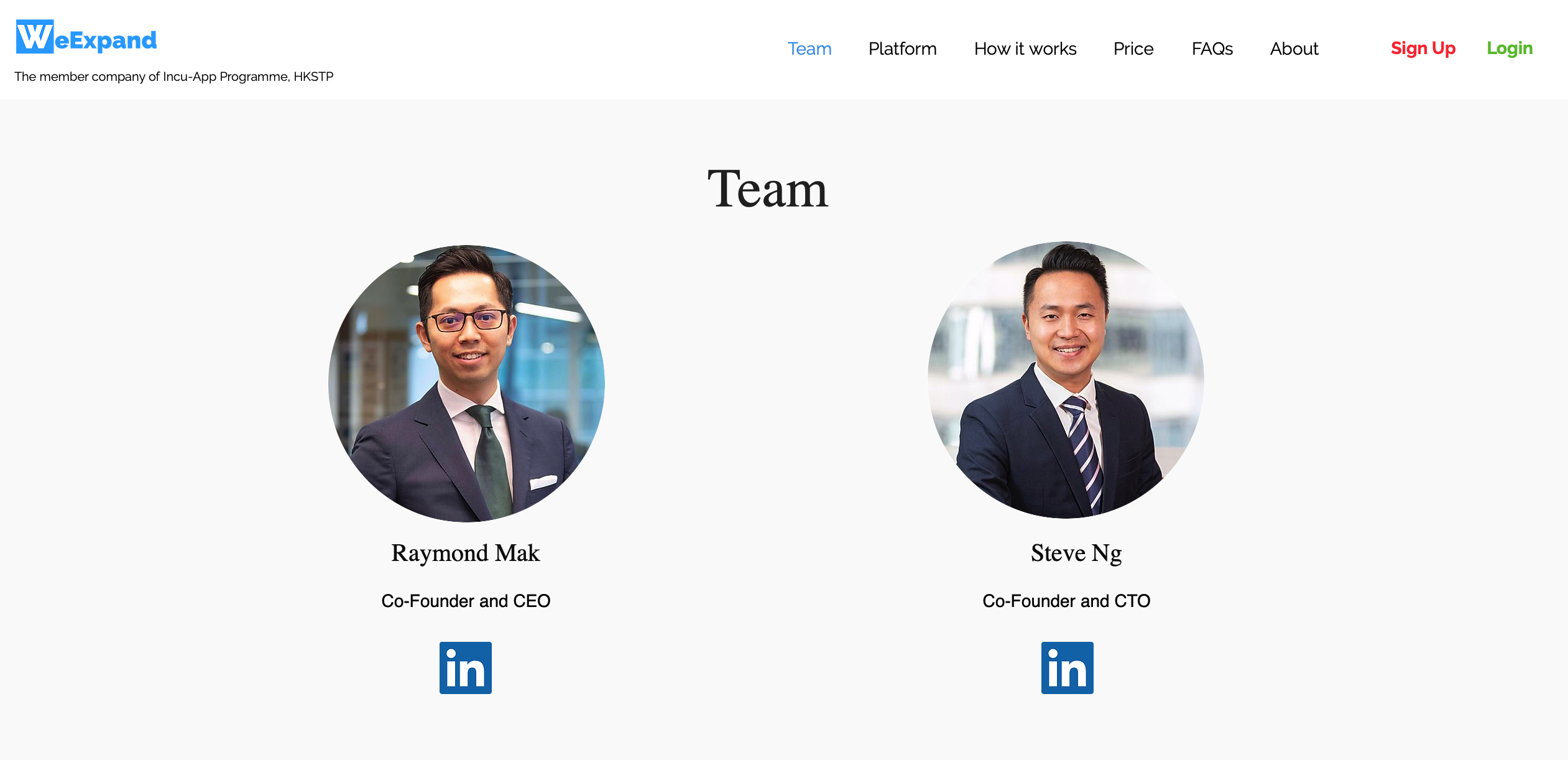Click the Incu-App Programme, HKSTP tagline
Image resolution: width=1568 pixels, height=760 pixels.
point(174,76)
